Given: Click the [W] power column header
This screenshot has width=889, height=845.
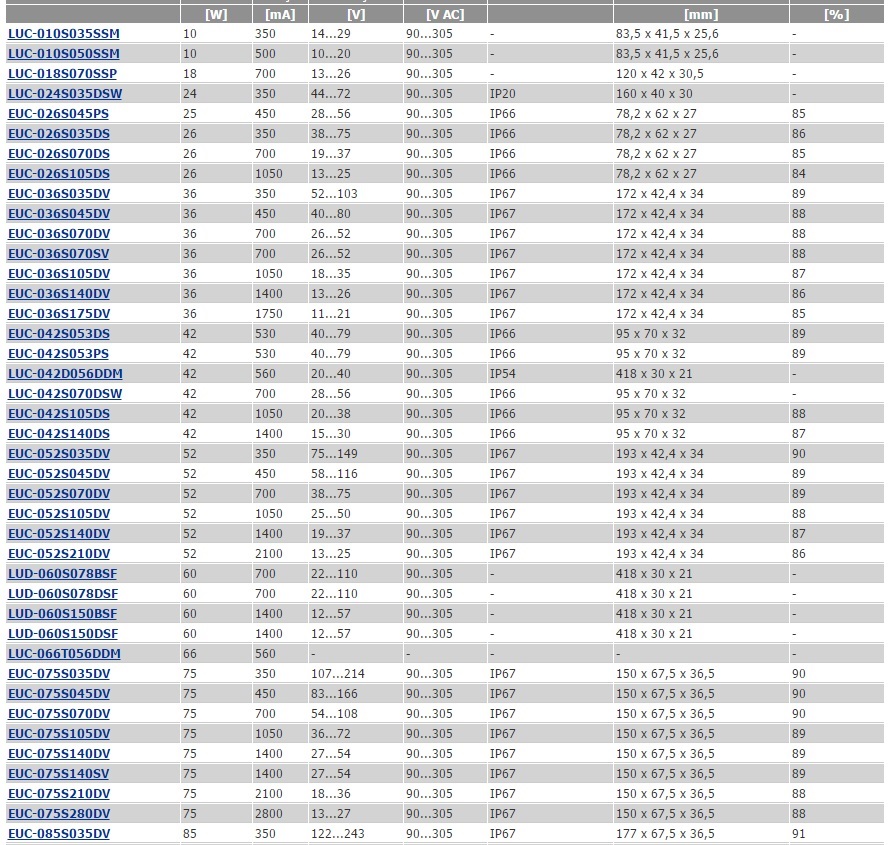Looking at the screenshot, I should [x=216, y=14].
